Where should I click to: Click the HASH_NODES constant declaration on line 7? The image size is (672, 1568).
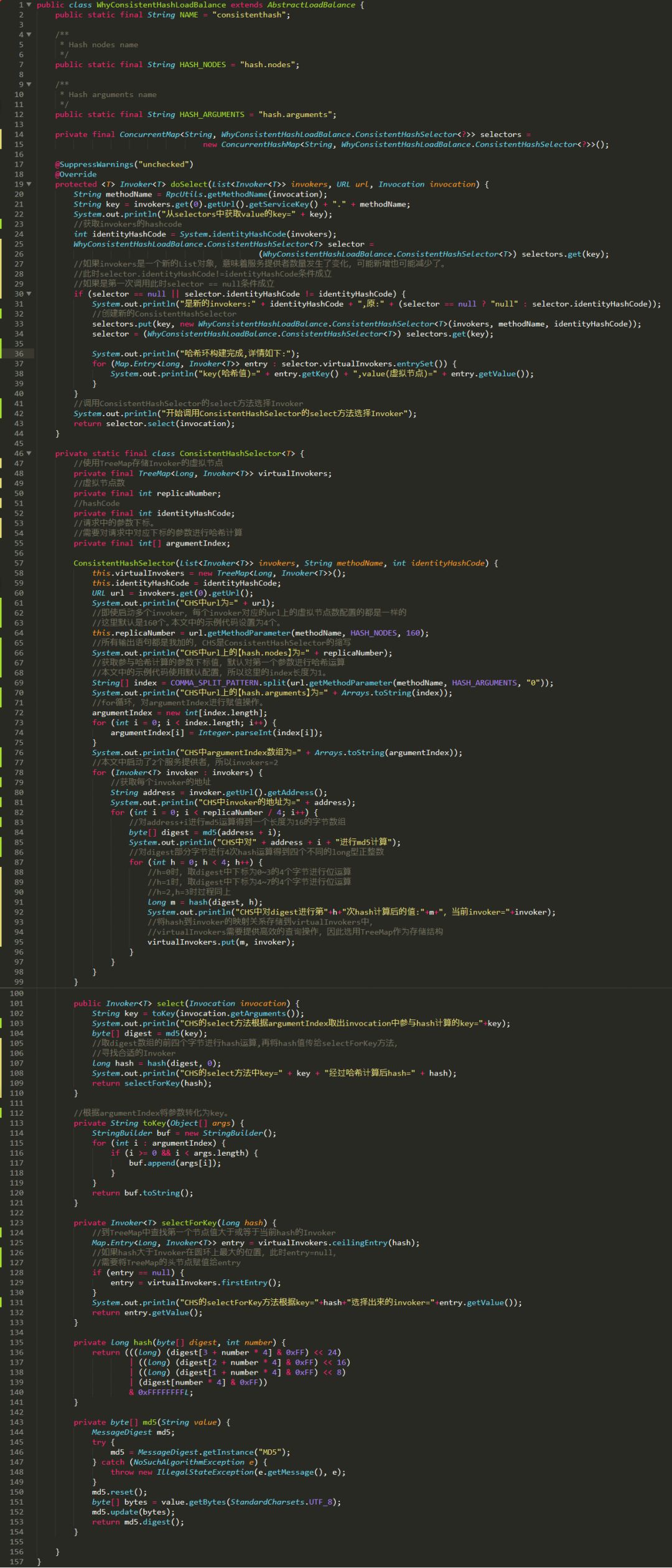tap(203, 65)
